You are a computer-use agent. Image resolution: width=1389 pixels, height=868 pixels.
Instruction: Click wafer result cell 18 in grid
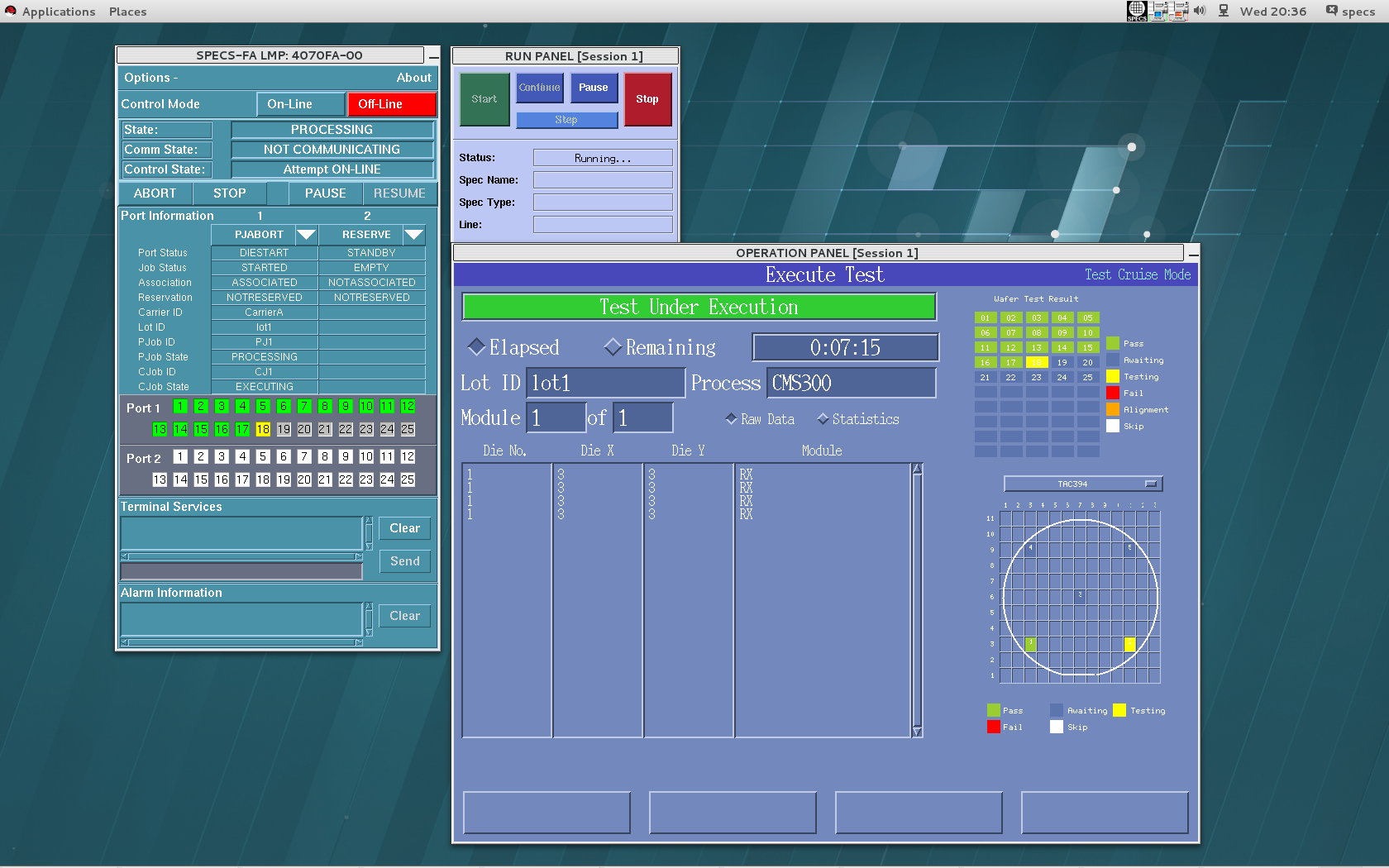(x=1036, y=362)
